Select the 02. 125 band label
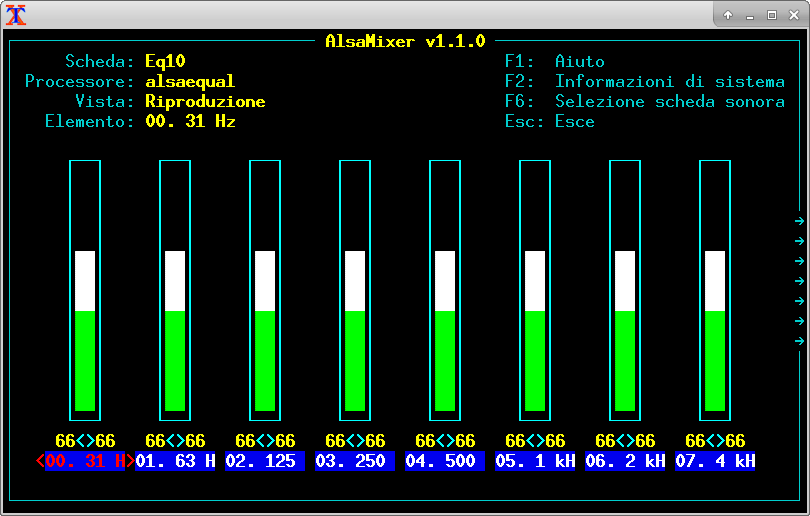This screenshot has width=810, height=516. point(265,461)
